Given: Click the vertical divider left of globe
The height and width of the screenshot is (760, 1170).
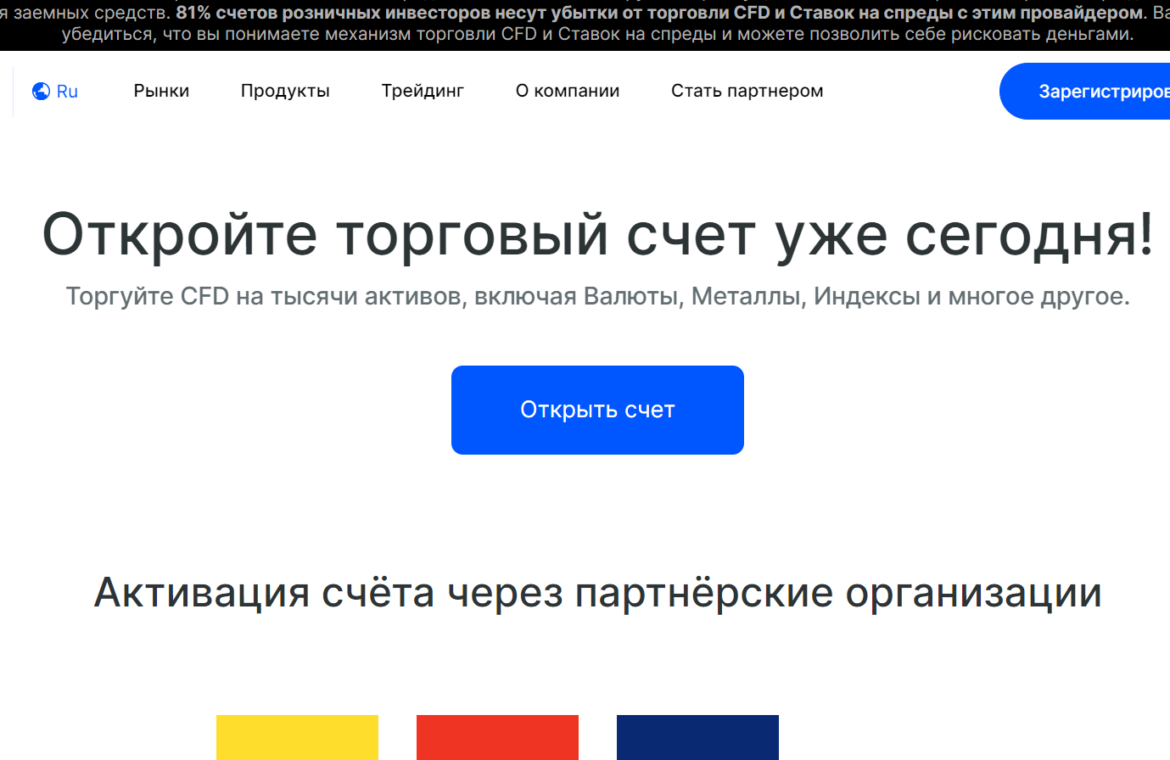Looking at the screenshot, I should click(x=13, y=92).
